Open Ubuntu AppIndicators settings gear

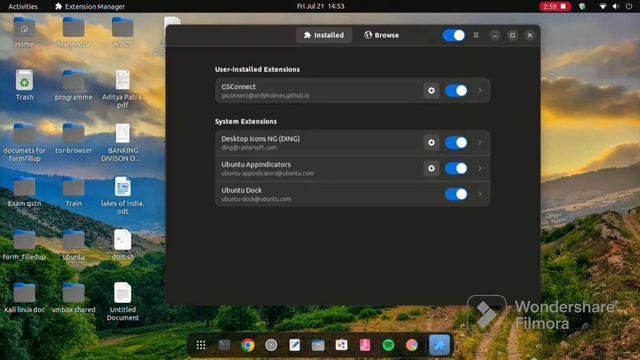(431, 168)
